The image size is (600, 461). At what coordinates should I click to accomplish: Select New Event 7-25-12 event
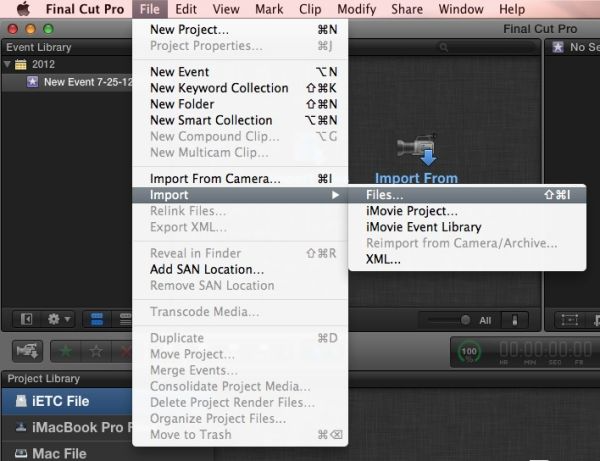pyautogui.click(x=67, y=82)
